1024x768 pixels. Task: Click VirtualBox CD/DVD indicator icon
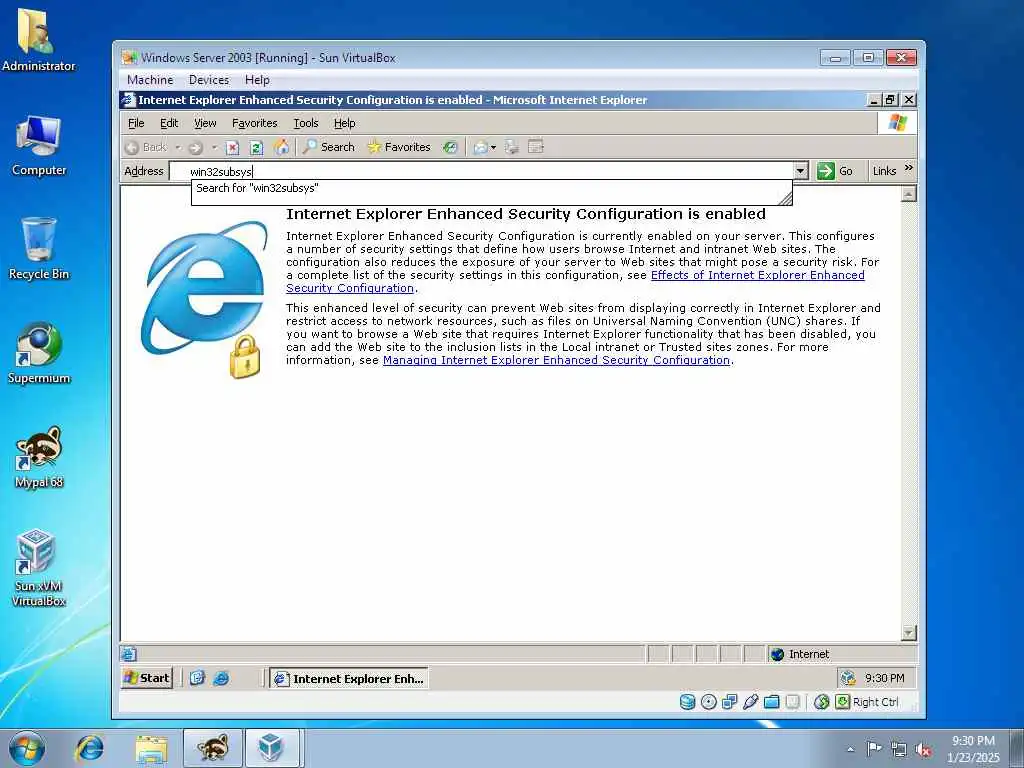(709, 702)
